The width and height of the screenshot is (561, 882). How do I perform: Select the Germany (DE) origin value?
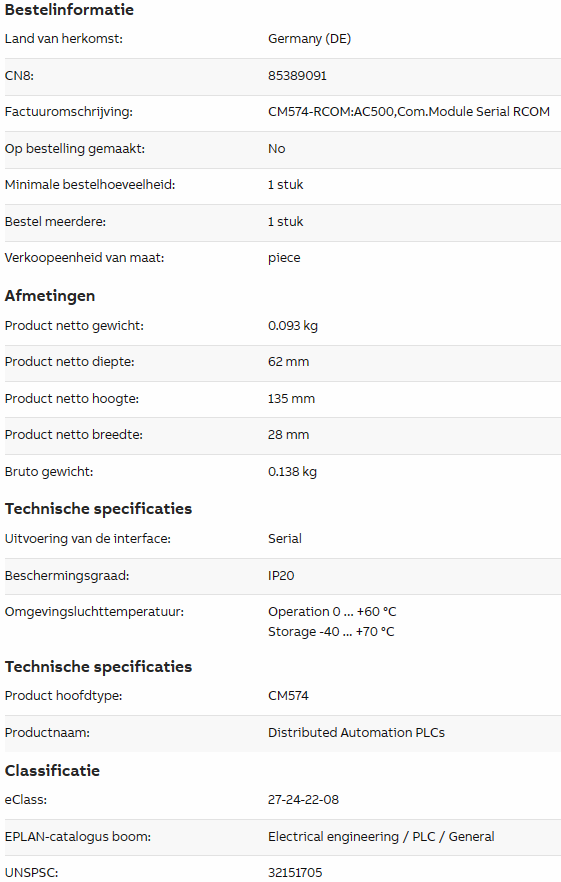click(x=309, y=39)
